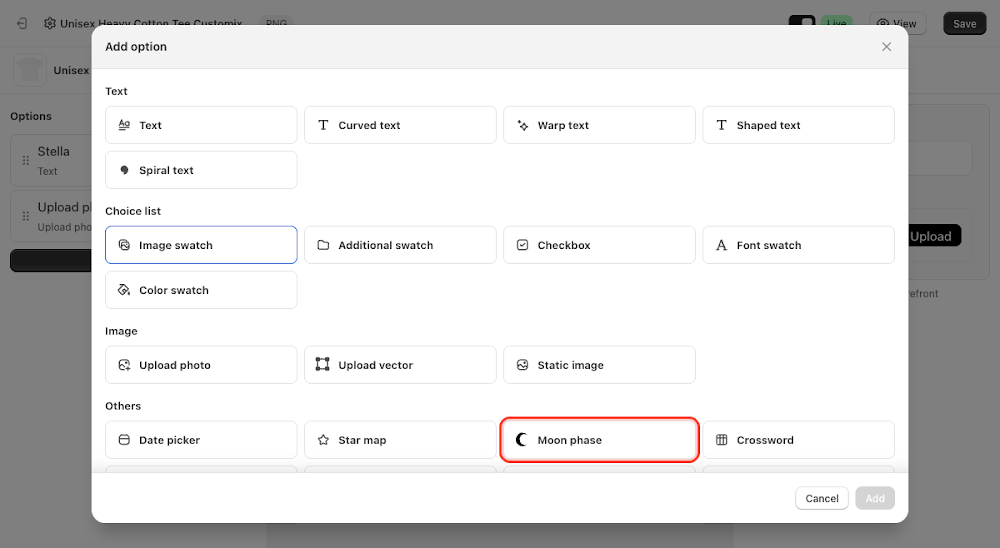Screen dimensions: 1000x548
Task: Select the Image swatch option
Action: coord(201,245)
